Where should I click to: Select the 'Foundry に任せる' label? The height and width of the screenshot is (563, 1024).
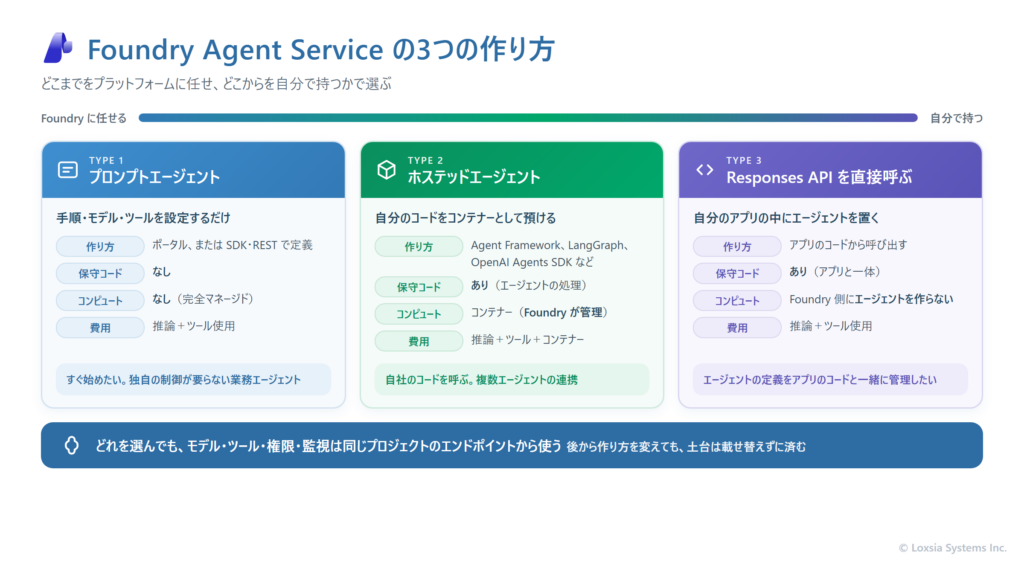(84, 118)
